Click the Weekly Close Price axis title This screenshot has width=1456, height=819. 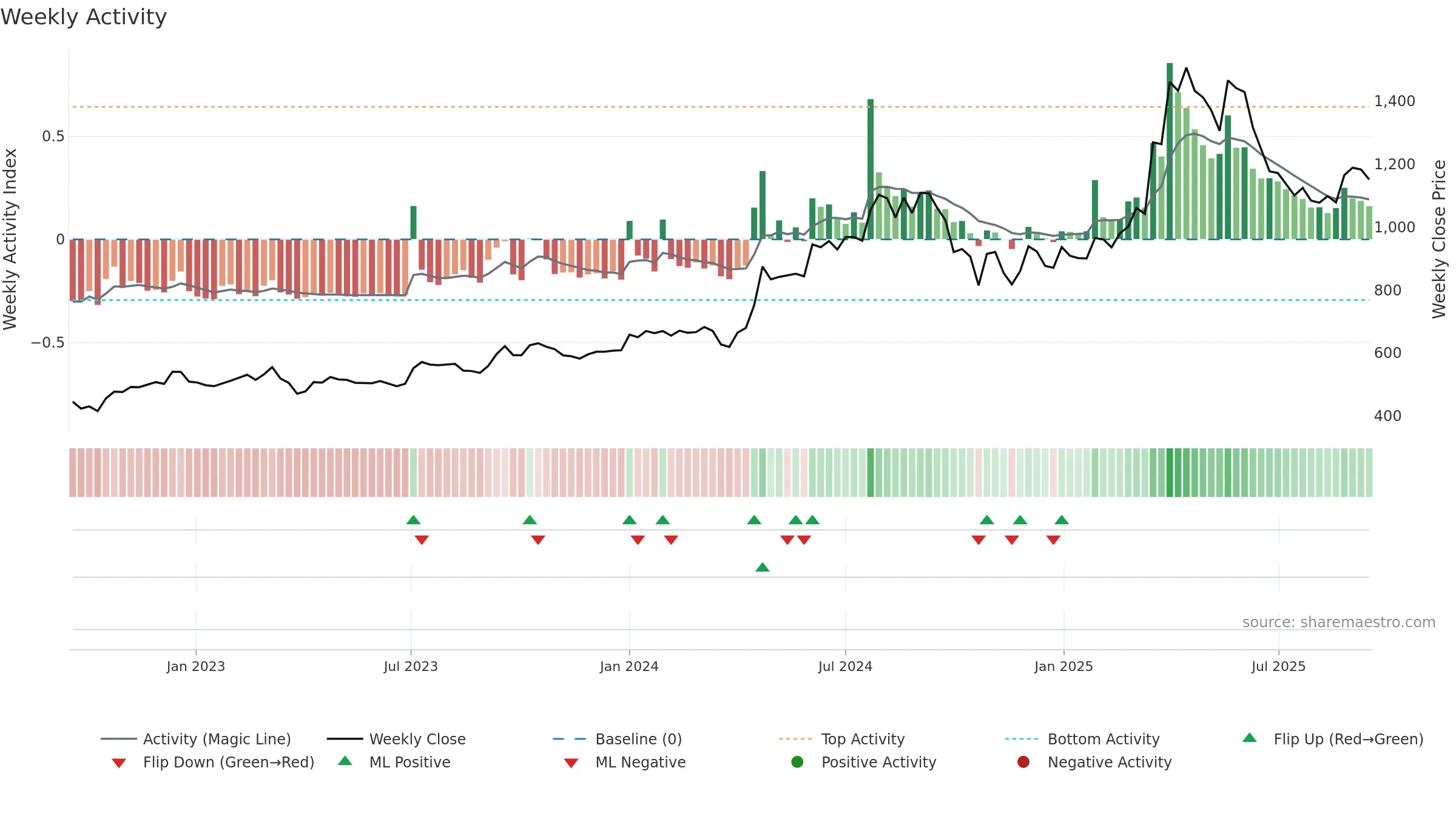(1439, 239)
